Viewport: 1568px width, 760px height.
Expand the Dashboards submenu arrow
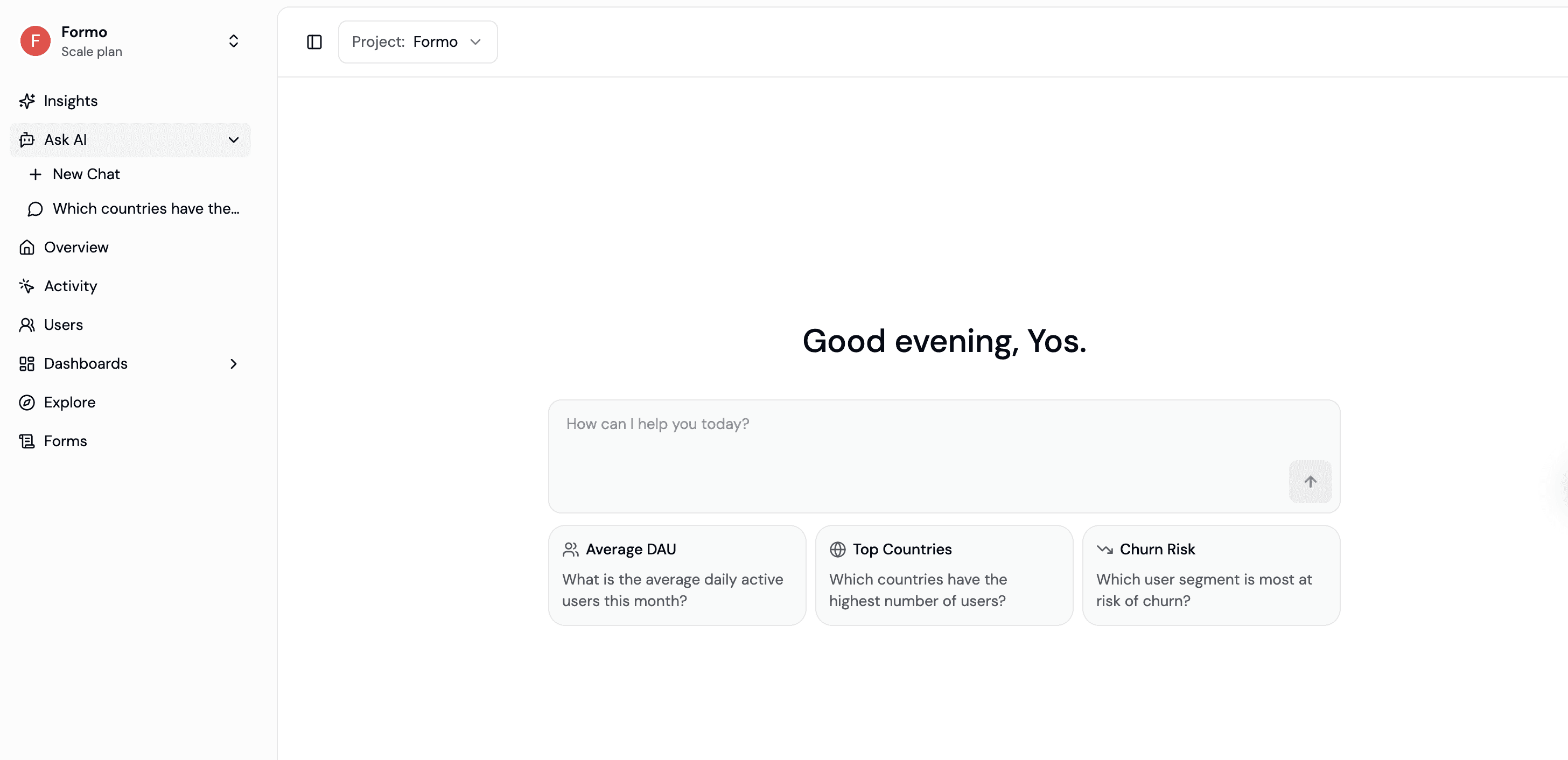(x=233, y=364)
